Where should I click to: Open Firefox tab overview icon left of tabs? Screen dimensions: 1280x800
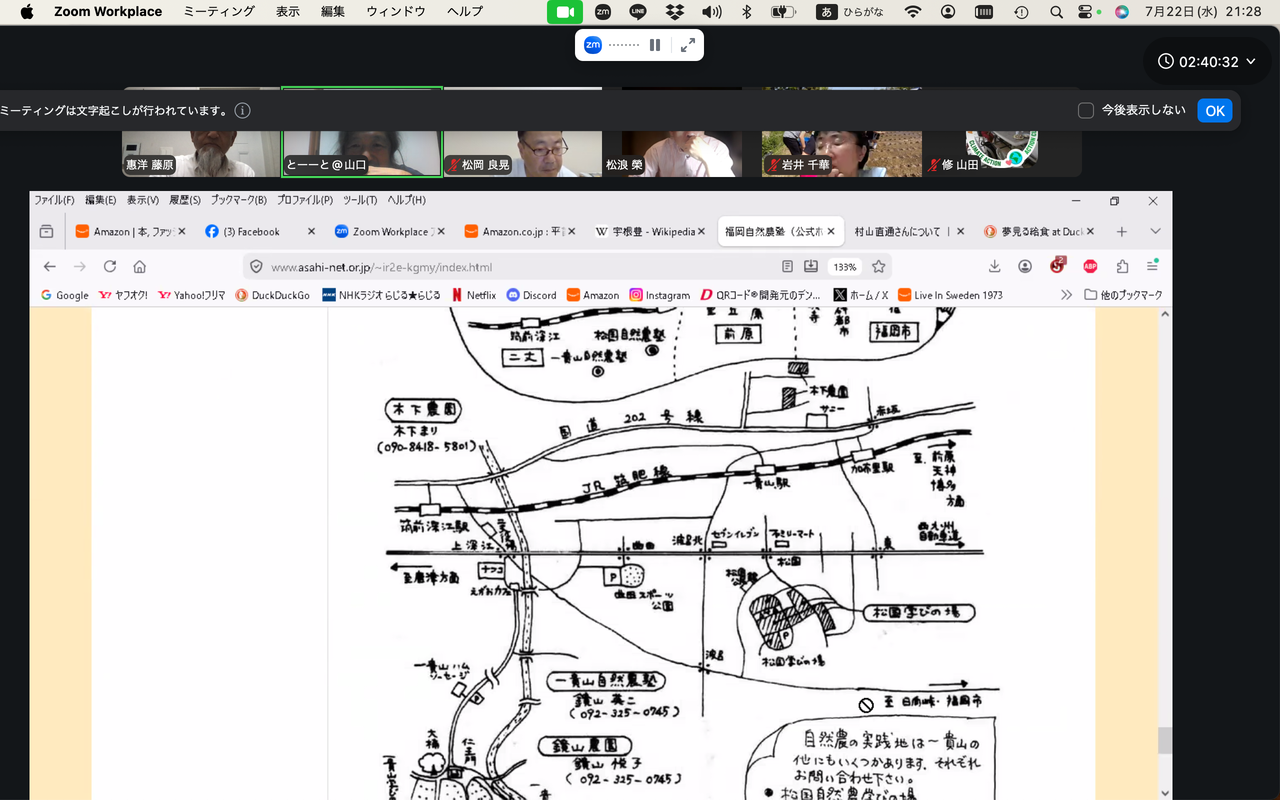(x=46, y=231)
